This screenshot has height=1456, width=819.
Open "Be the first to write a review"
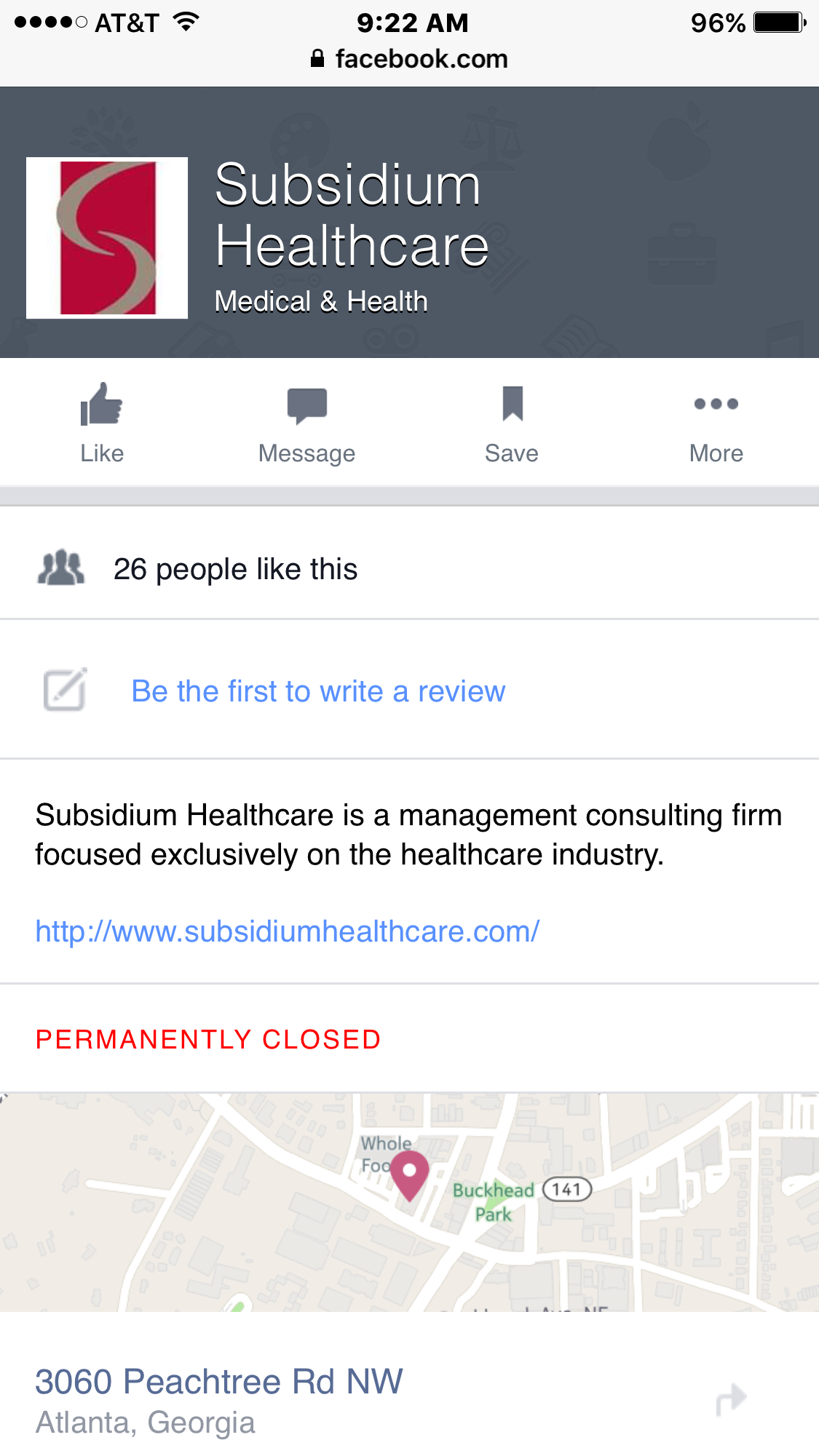[318, 691]
